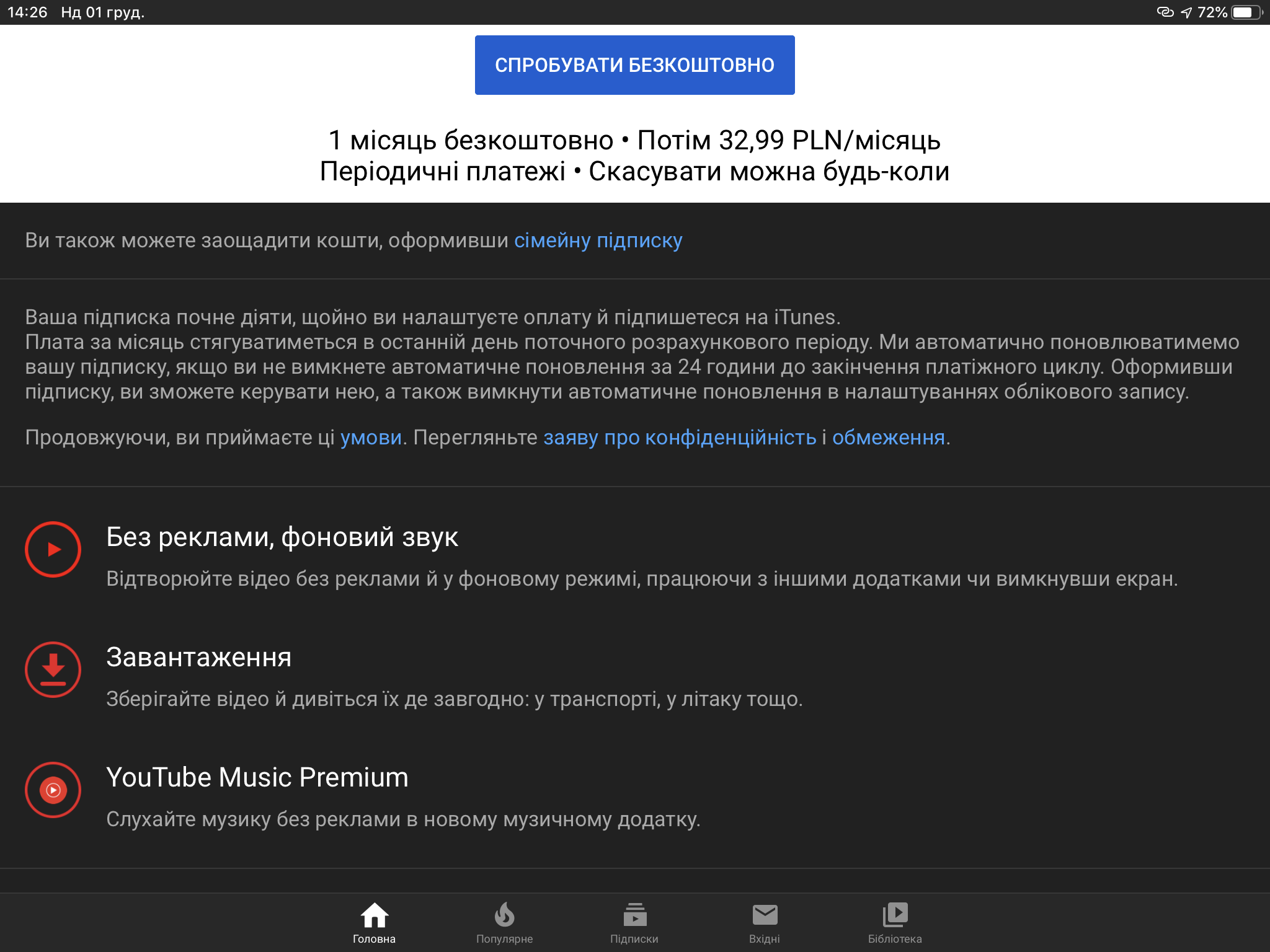Tap the red play circle icon
Image resolution: width=1270 pixels, height=952 pixels.
click(53, 550)
